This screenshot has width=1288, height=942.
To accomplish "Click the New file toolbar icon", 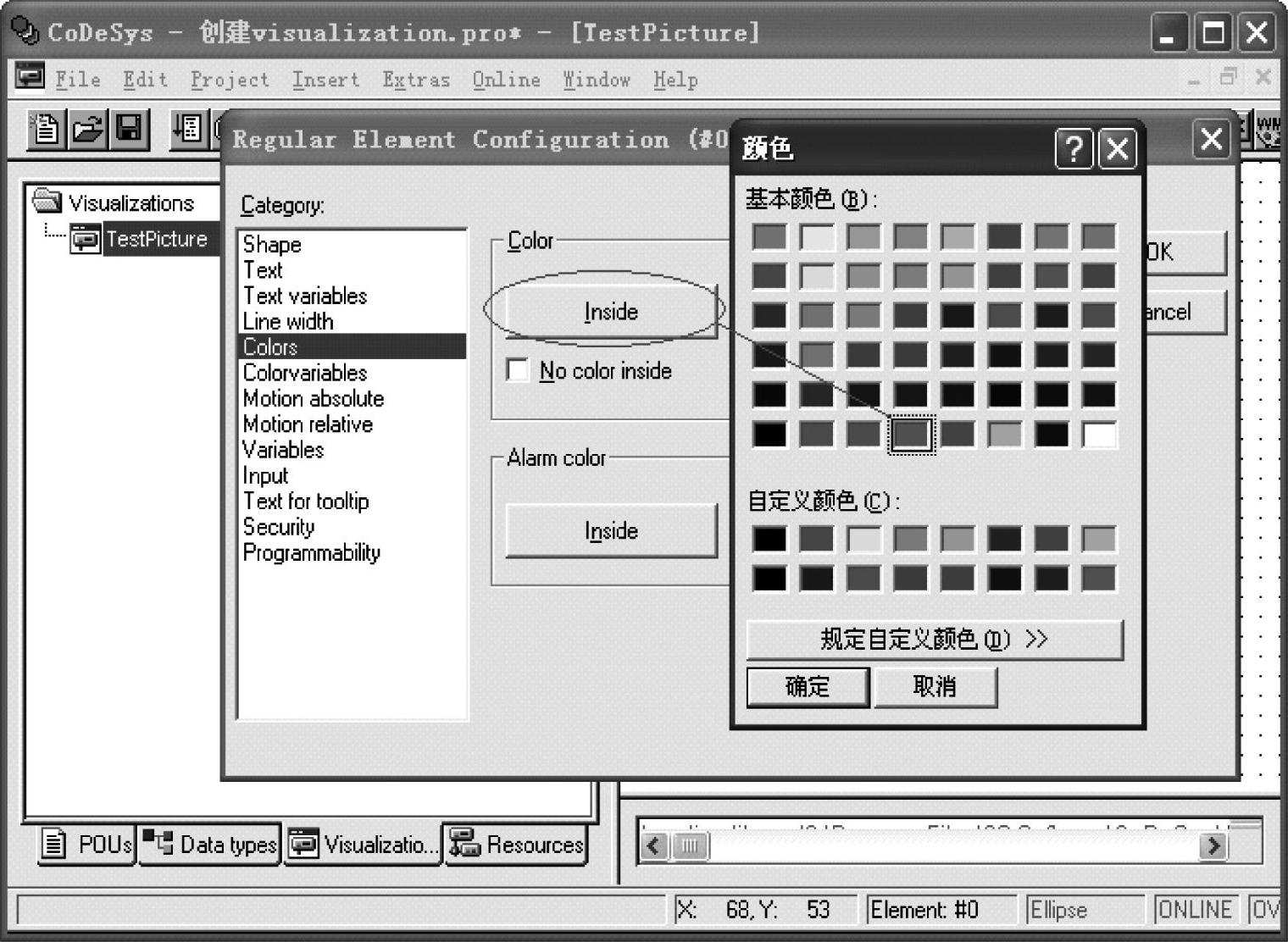I will [47, 130].
